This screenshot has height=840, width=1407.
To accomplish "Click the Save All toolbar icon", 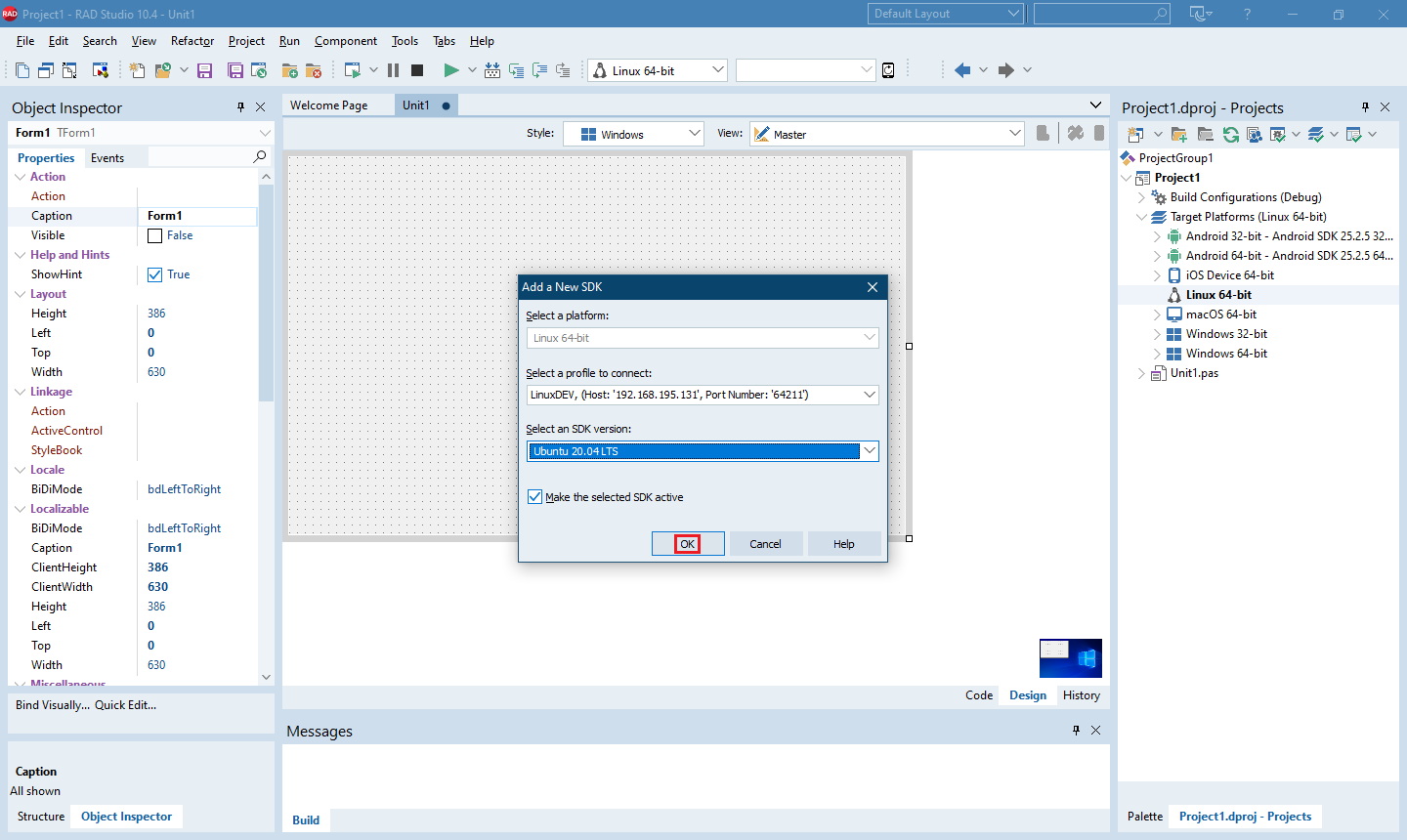I will pyautogui.click(x=235, y=70).
